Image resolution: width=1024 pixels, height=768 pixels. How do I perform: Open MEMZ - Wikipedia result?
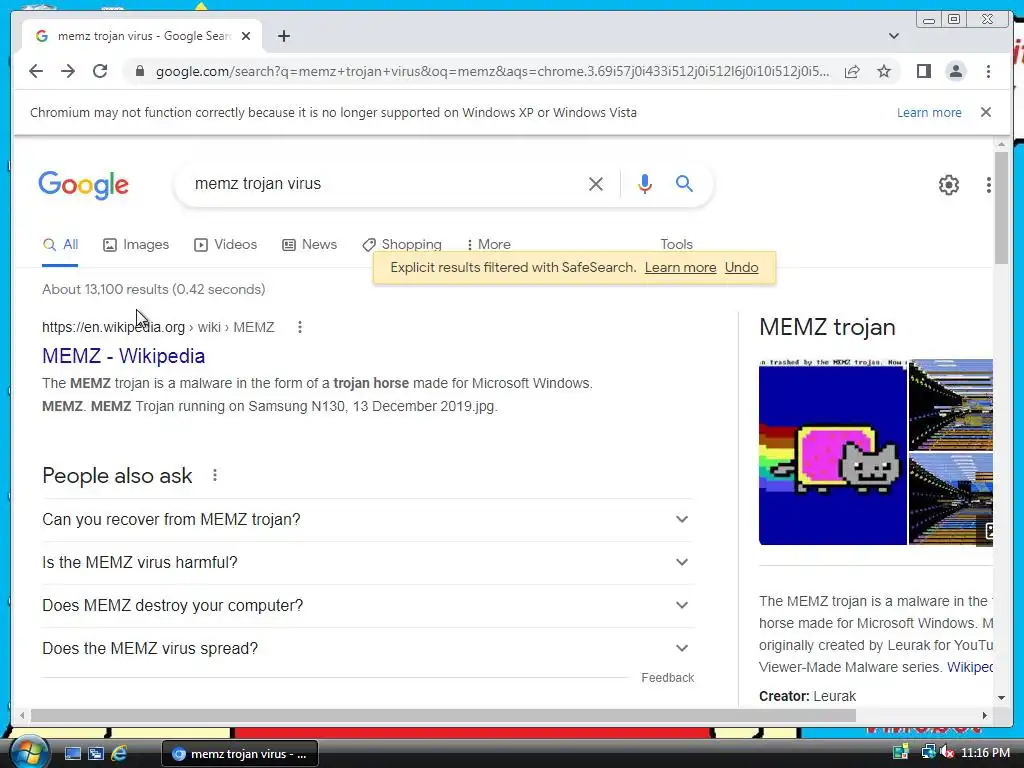tap(123, 356)
